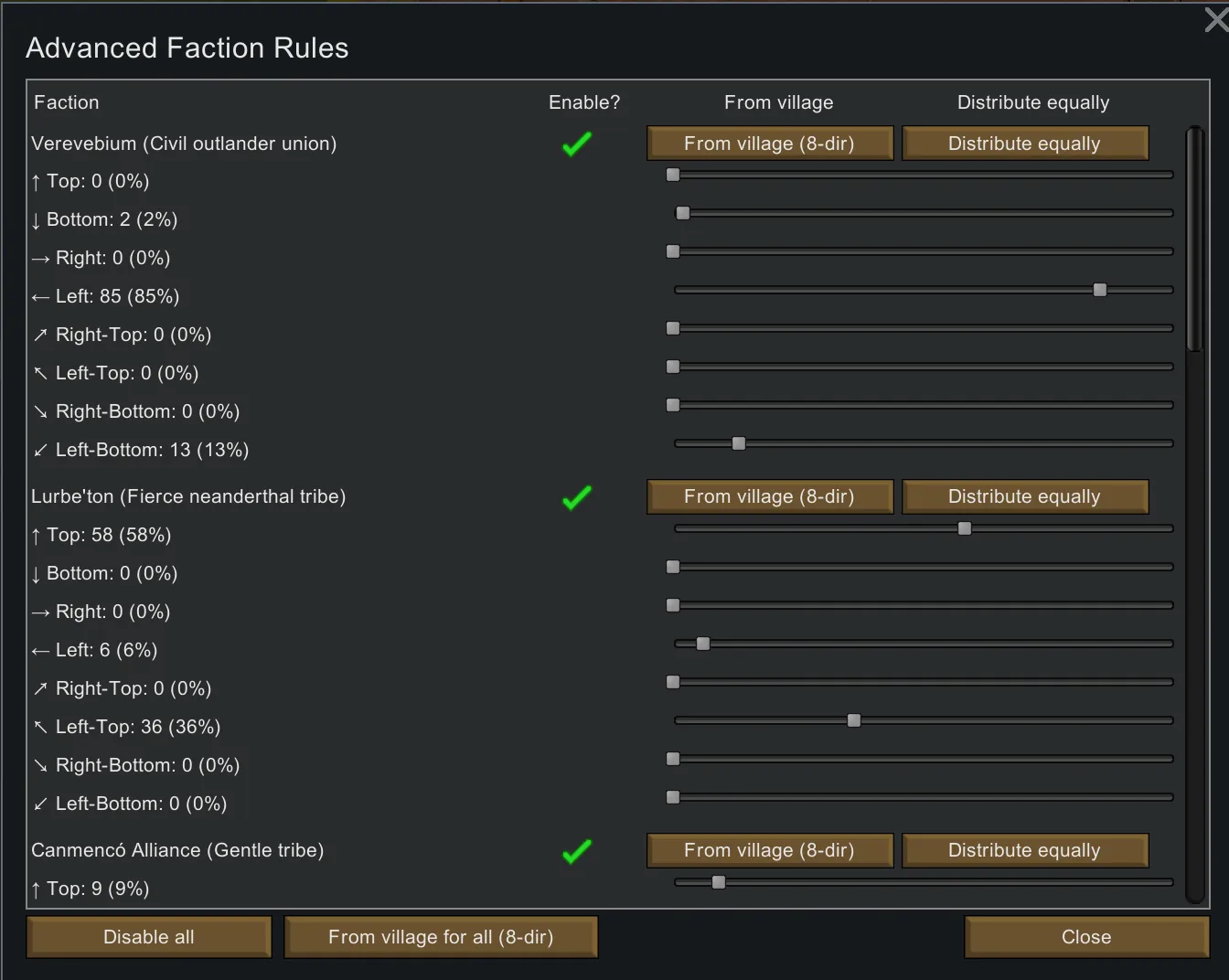This screenshot has height=980, width=1229.
Task: Click Lurbe'ton's Top 58% slider handle
Action: tap(965, 528)
